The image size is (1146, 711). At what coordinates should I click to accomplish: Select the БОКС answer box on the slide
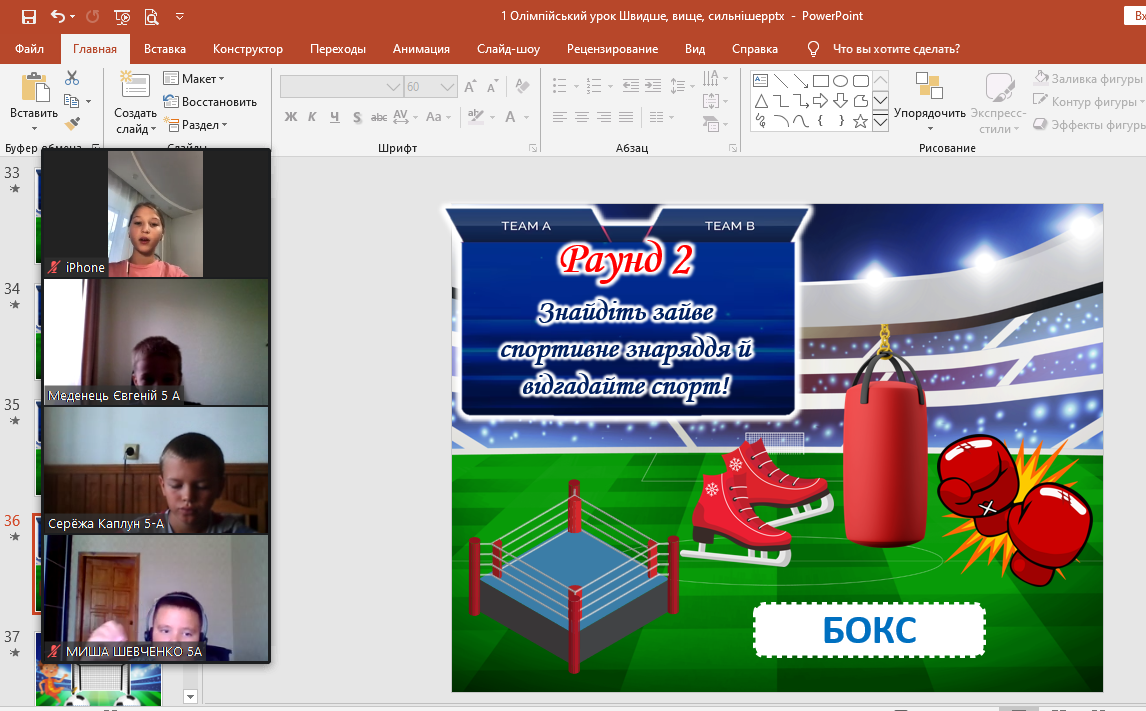869,630
